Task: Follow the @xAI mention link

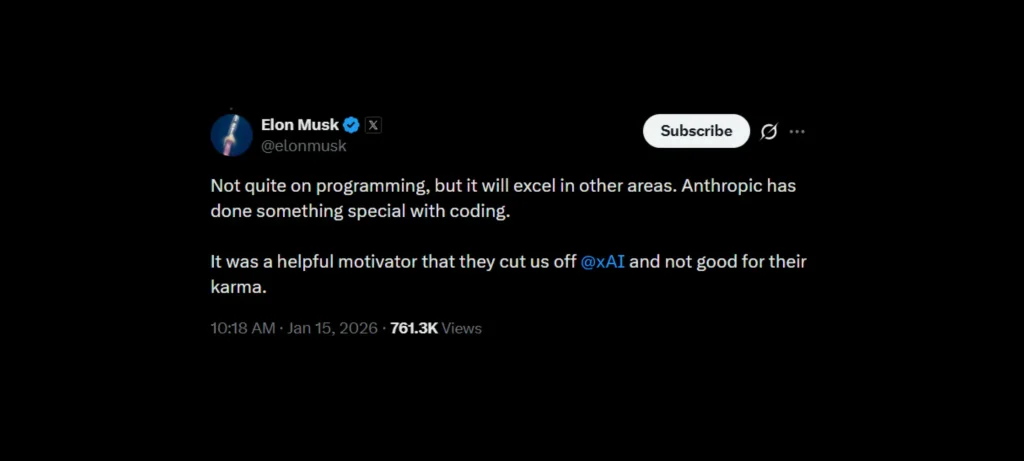Action: tap(602, 262)
